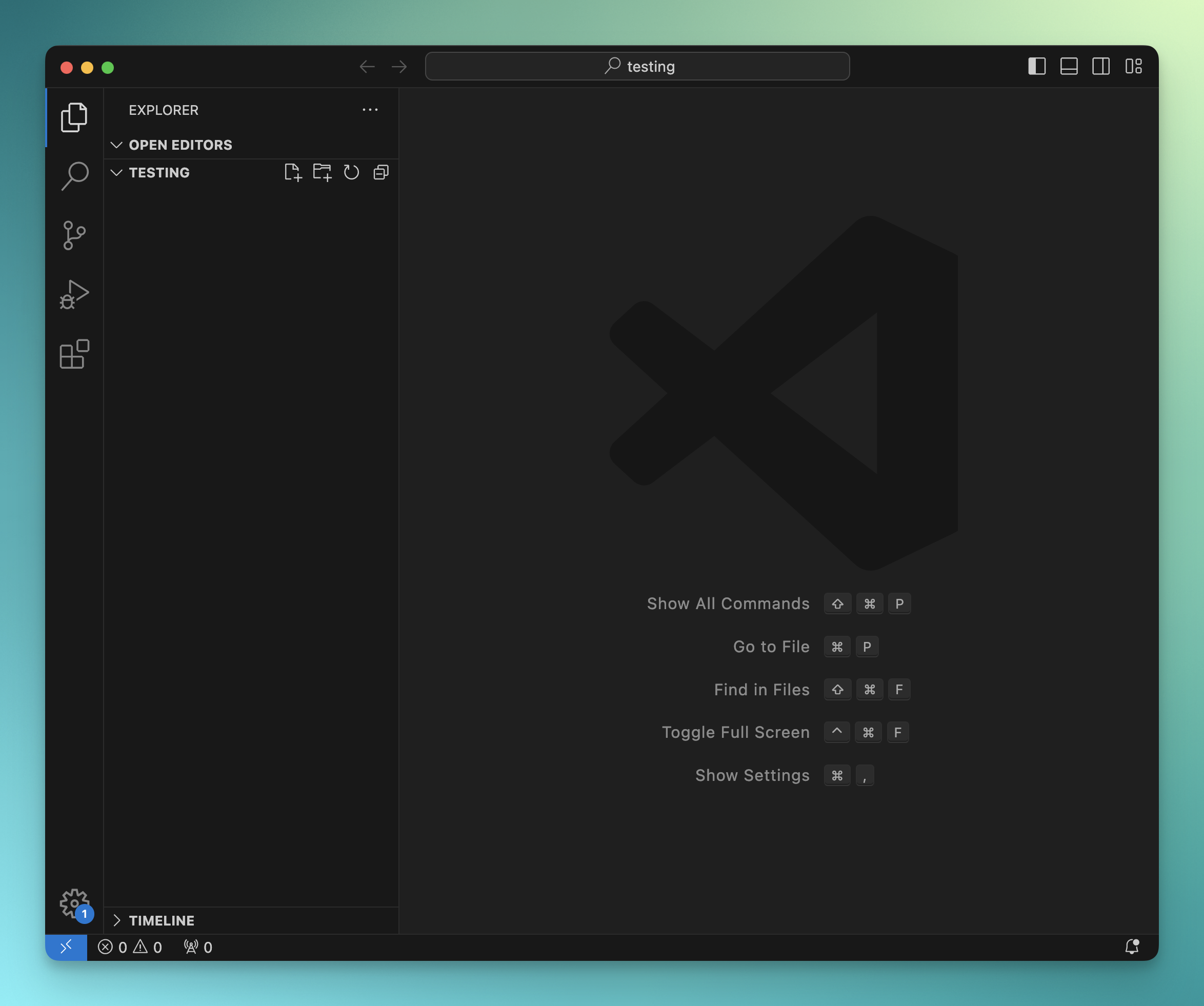Click the errors and warnings status item

(130, 948)
